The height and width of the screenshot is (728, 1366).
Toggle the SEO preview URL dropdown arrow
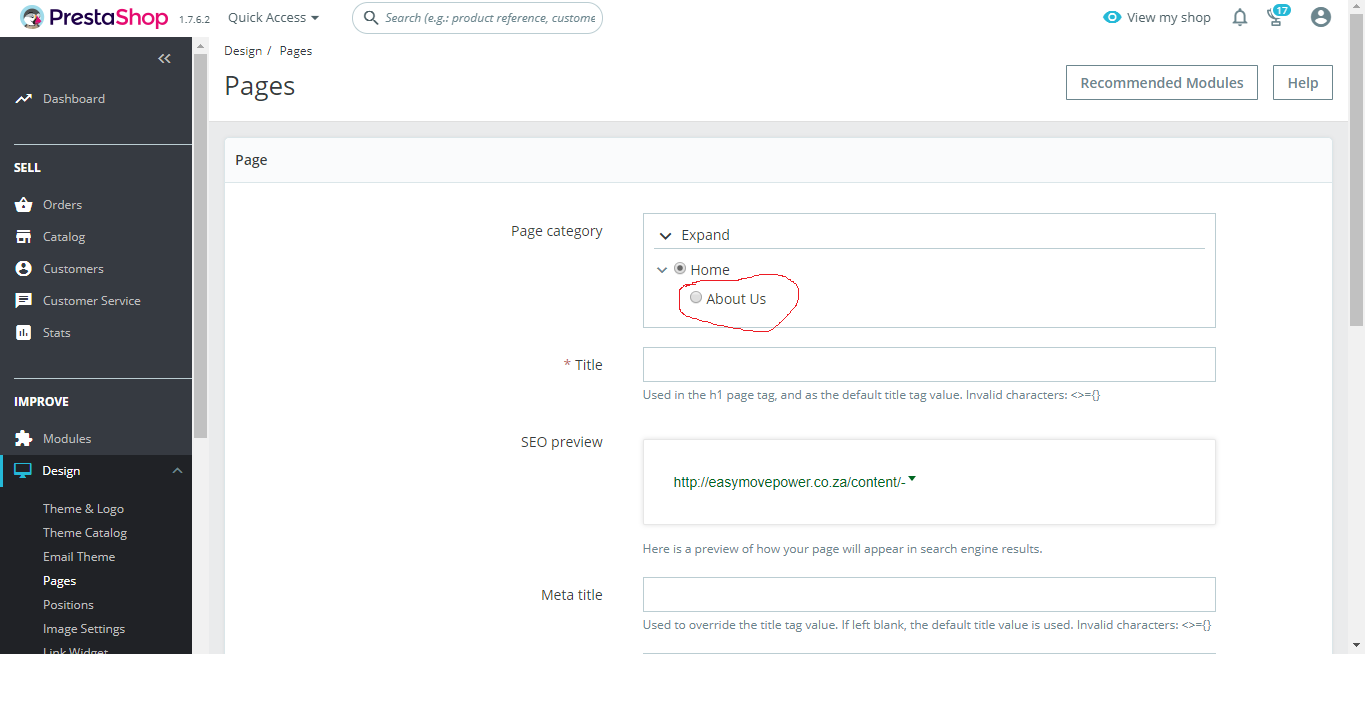tap(912, 480)
